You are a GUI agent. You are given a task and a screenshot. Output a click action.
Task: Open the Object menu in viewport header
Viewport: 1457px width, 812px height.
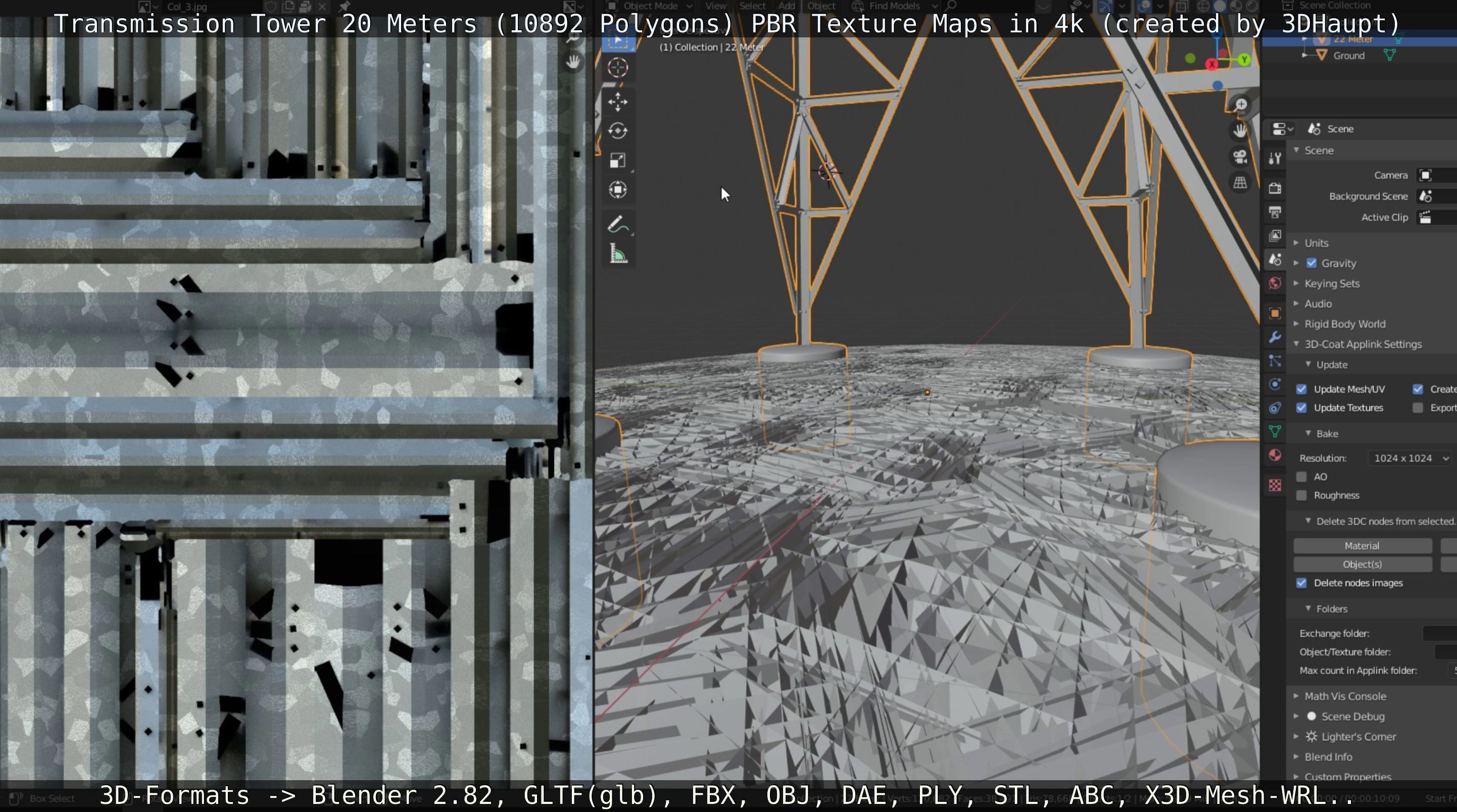[821, 6]
